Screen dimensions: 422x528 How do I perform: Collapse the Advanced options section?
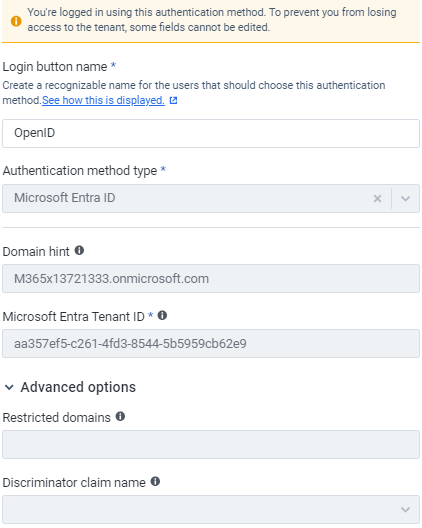(9, 388)
